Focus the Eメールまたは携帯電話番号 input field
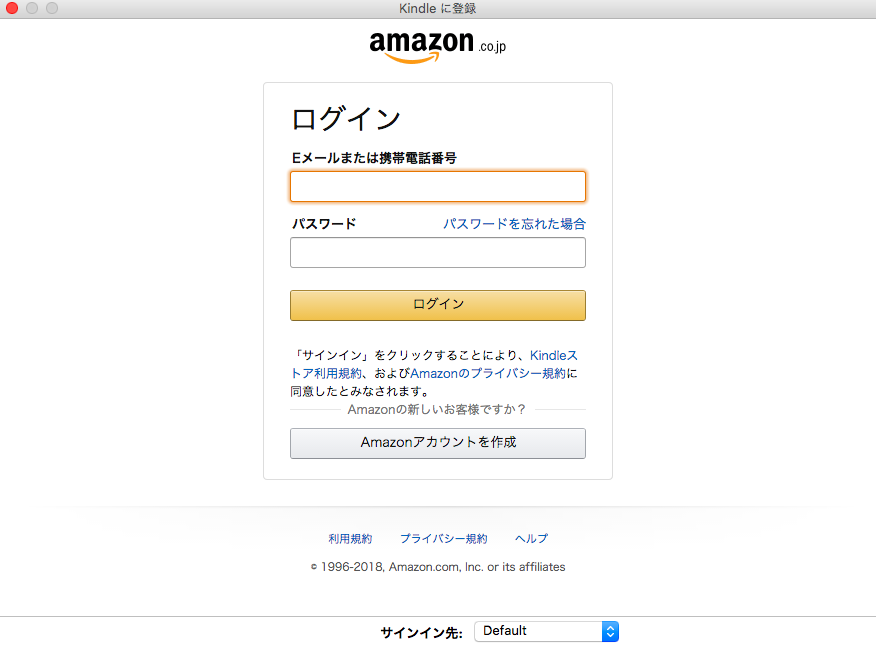This screenshot has height=647, width=876. (438, 187)
